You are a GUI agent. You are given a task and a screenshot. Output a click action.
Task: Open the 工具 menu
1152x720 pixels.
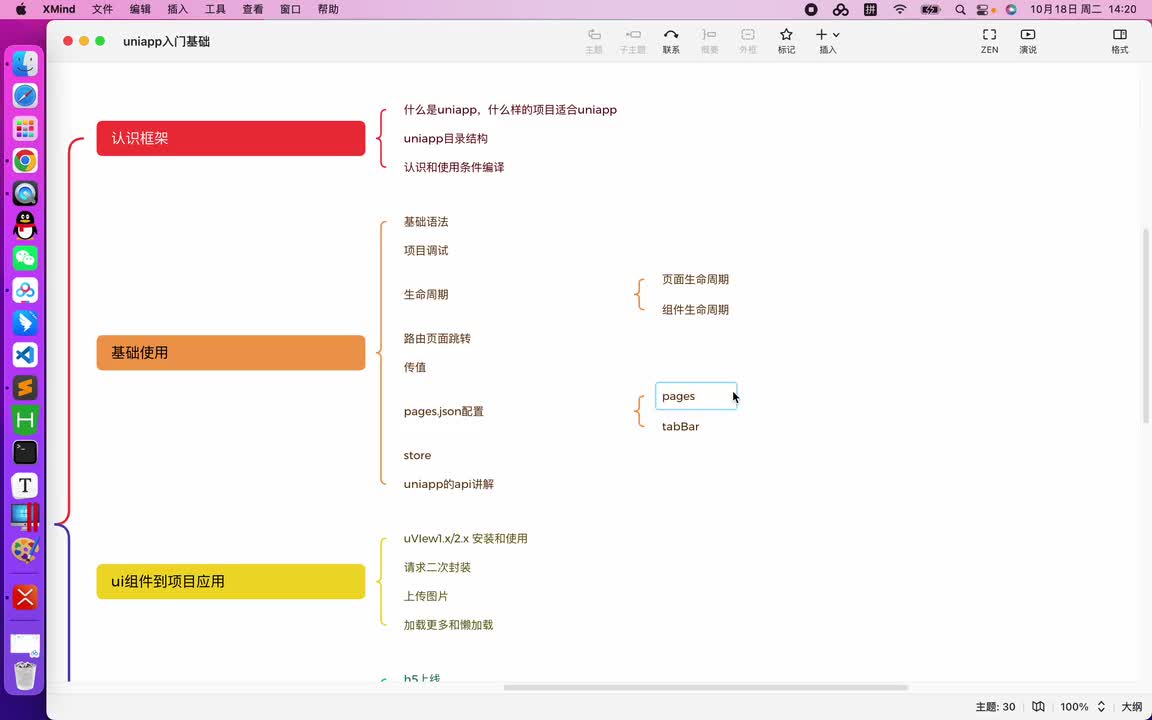(x=215, y=10)
